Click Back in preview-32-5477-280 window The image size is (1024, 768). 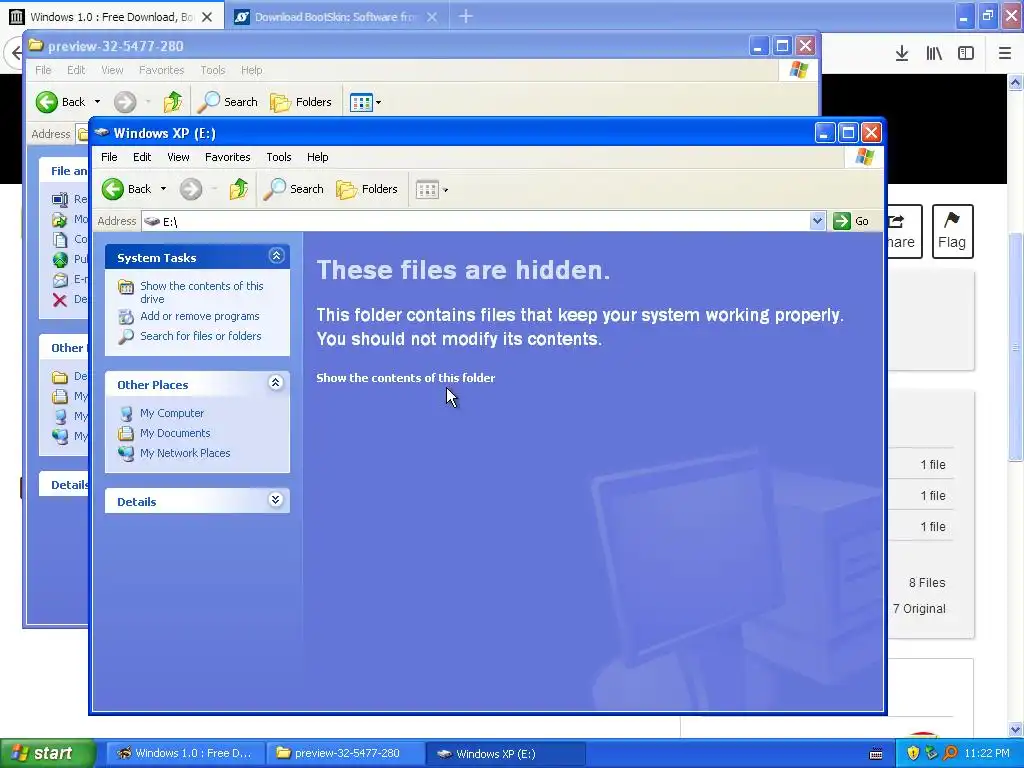coord(60,102)
